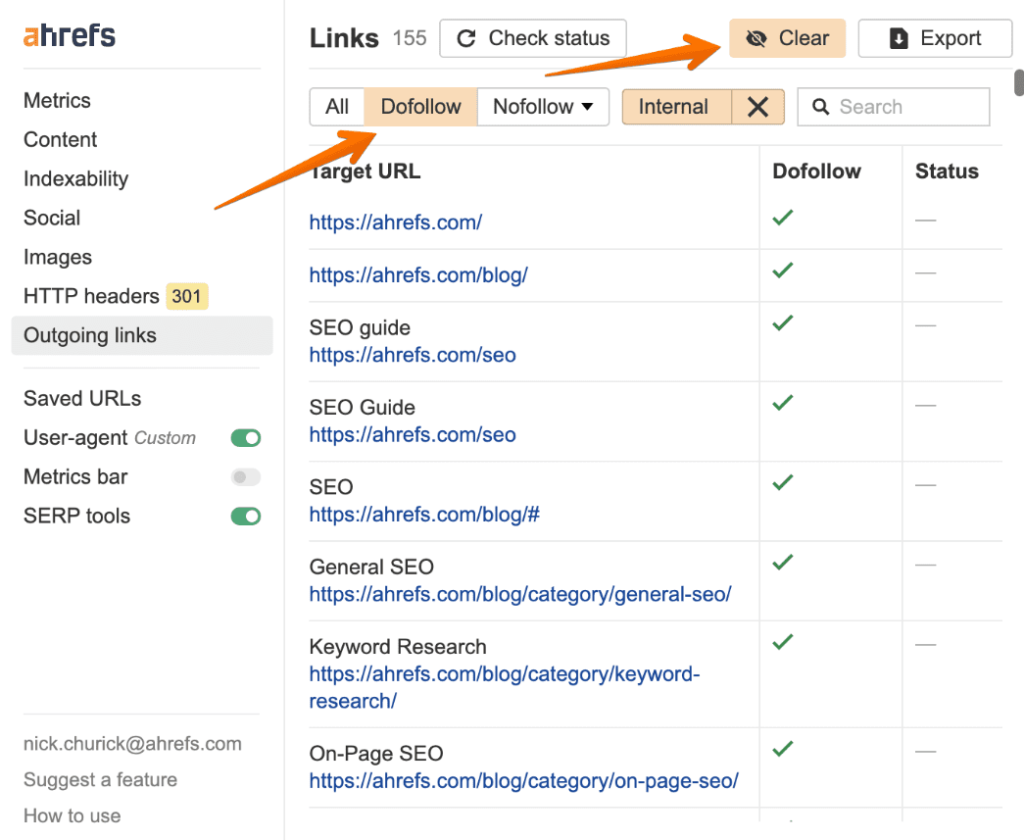The image size is (1024, 840).
Task: Click the green checkmark in General SEO row
Action: point(783,562)
